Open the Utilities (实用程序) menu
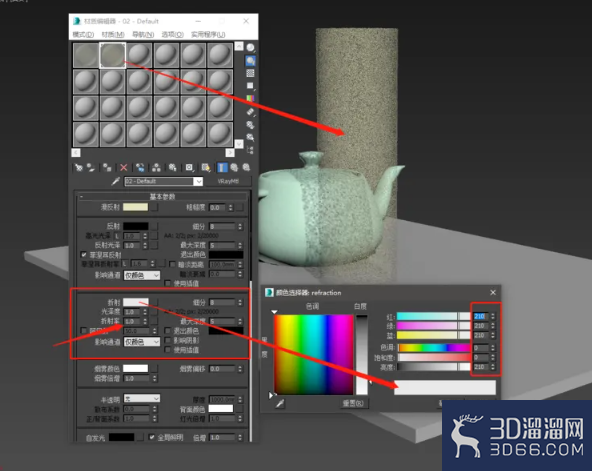Screen dimensions: 592x471 point(208,34)
